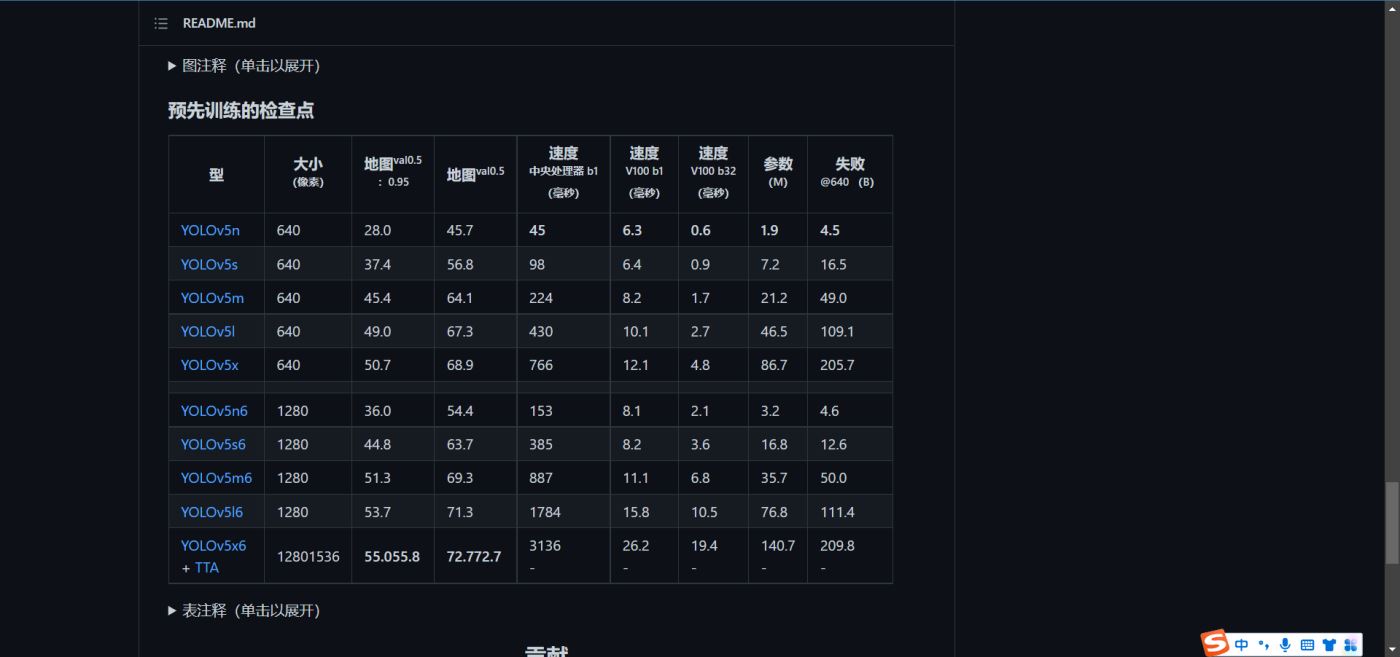This screenshot has height=657, width=1400.
Task: Click the 速度 中央处理器 b1 column header
Action: coord(563,174)
